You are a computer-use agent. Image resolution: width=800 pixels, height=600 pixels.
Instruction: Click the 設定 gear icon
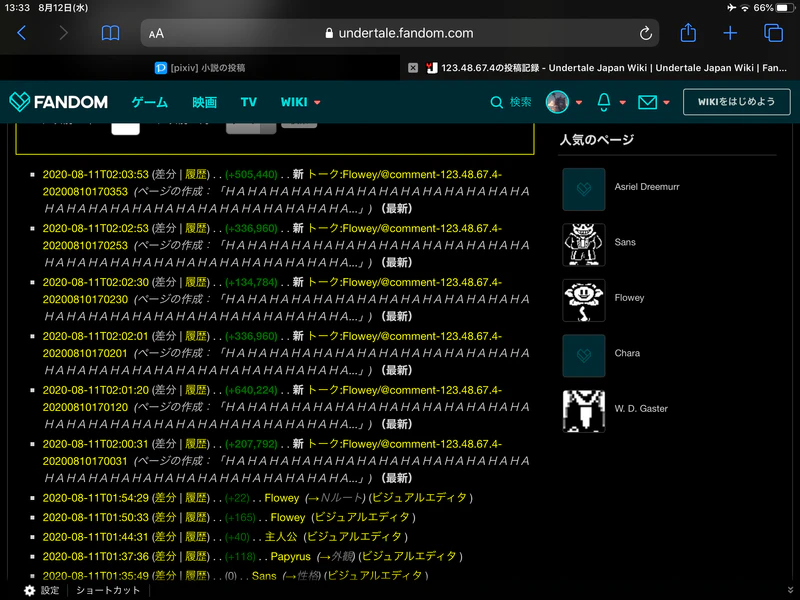(30, 591)
